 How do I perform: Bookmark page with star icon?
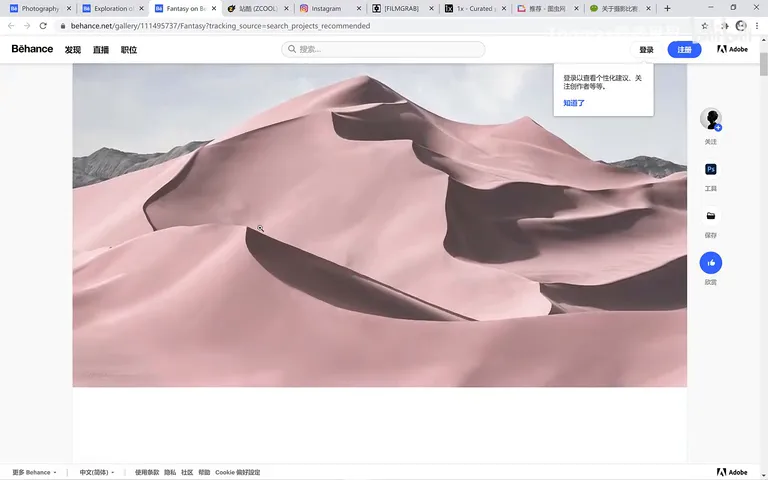click(704, 26)
